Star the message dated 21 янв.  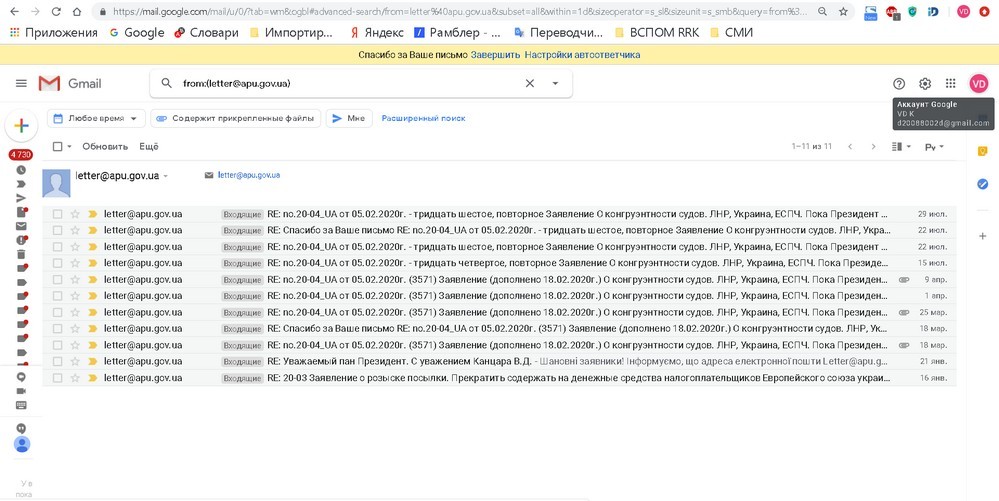75,361
